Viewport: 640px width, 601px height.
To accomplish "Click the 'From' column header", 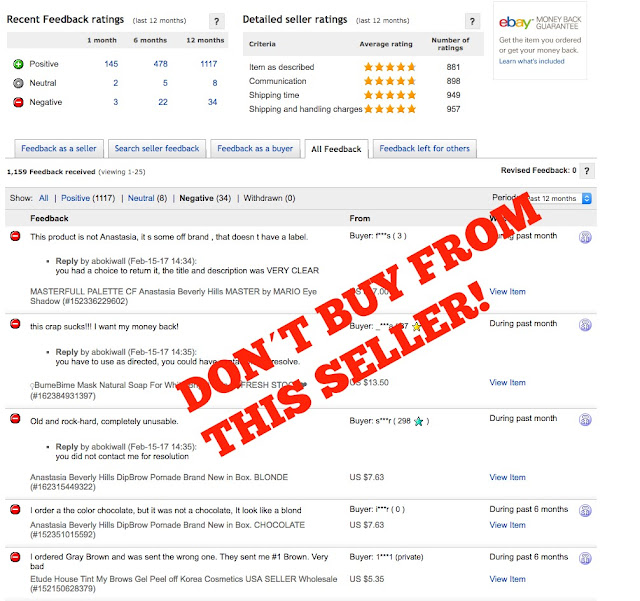I will tap(360, 218).
